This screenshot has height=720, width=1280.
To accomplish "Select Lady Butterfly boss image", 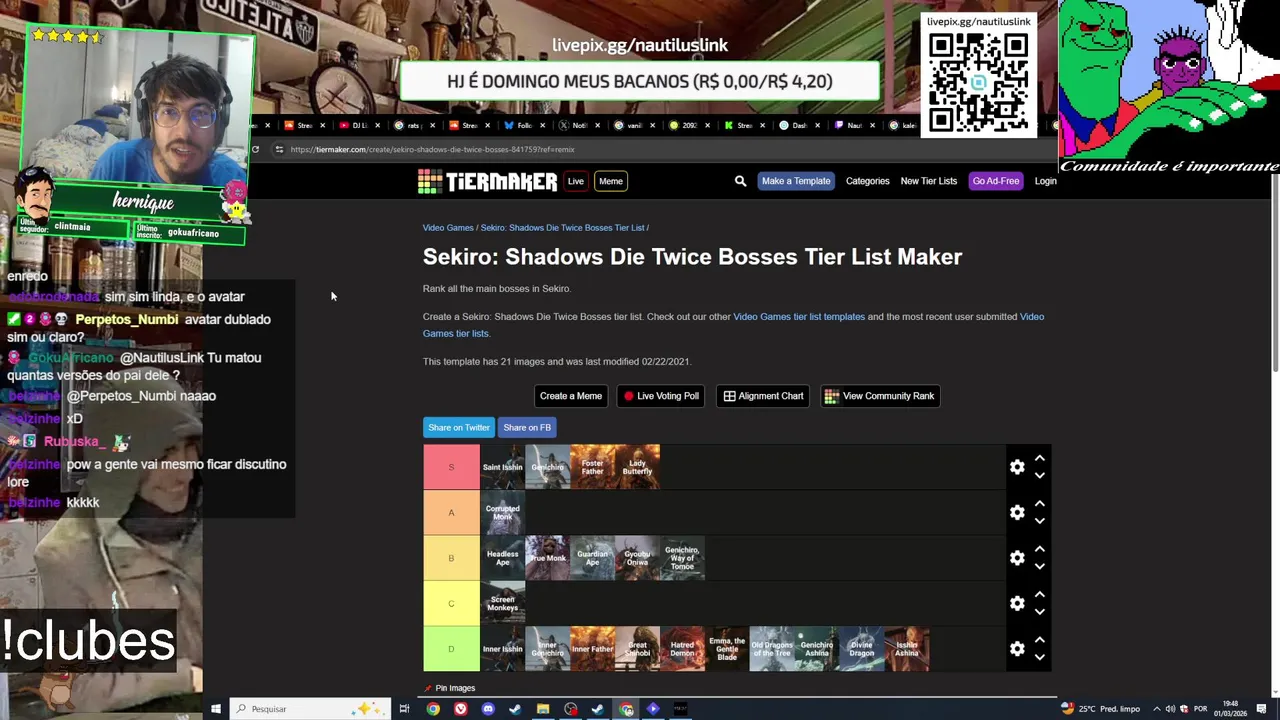I will click(x=637, y=467).
